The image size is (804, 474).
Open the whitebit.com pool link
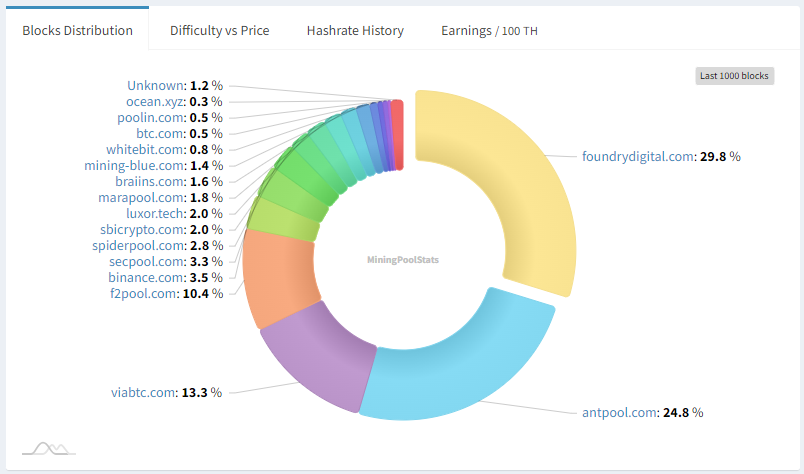click(x=145, y=149)
